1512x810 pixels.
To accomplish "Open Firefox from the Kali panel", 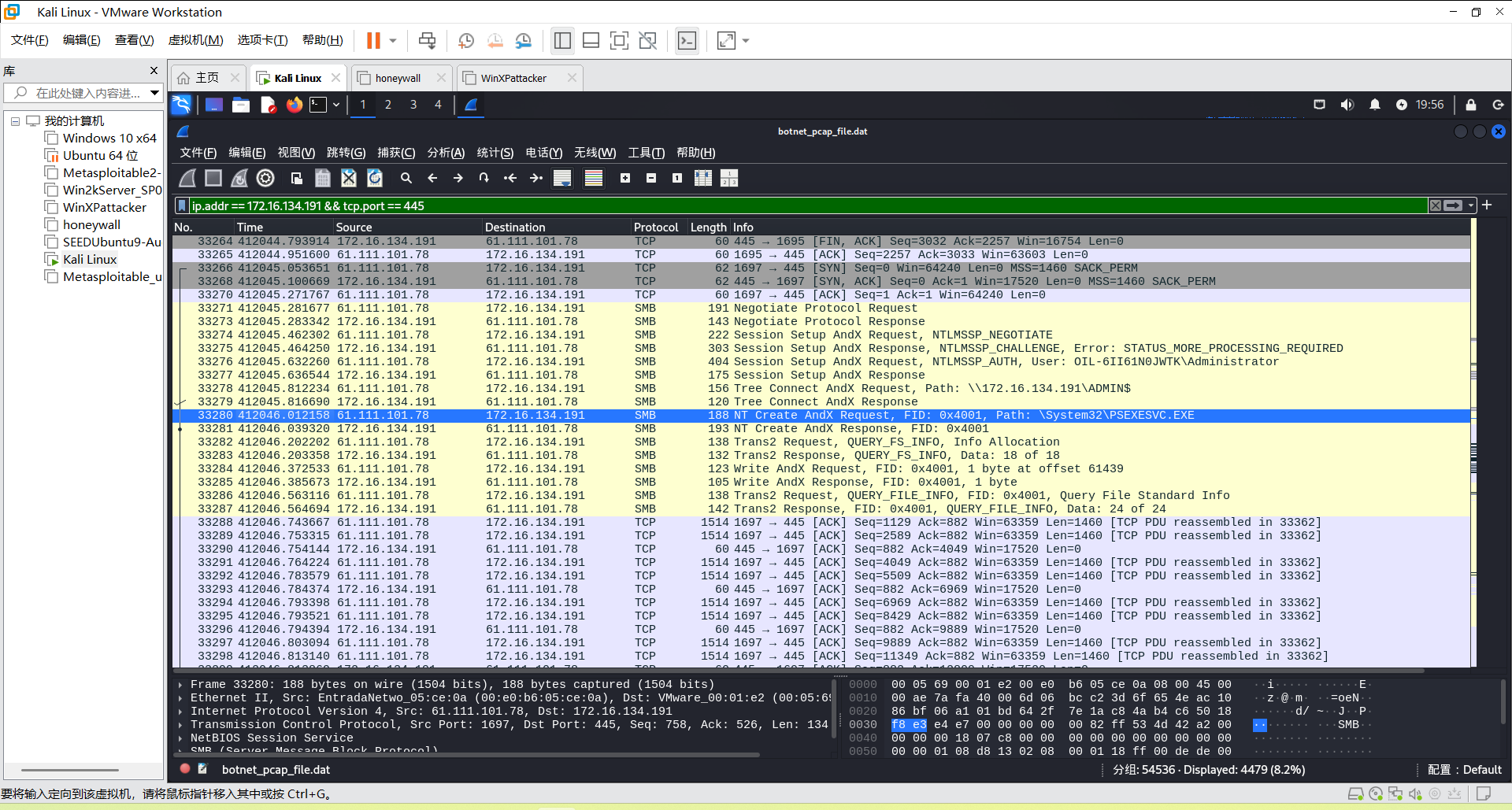I will pos(295,105).
